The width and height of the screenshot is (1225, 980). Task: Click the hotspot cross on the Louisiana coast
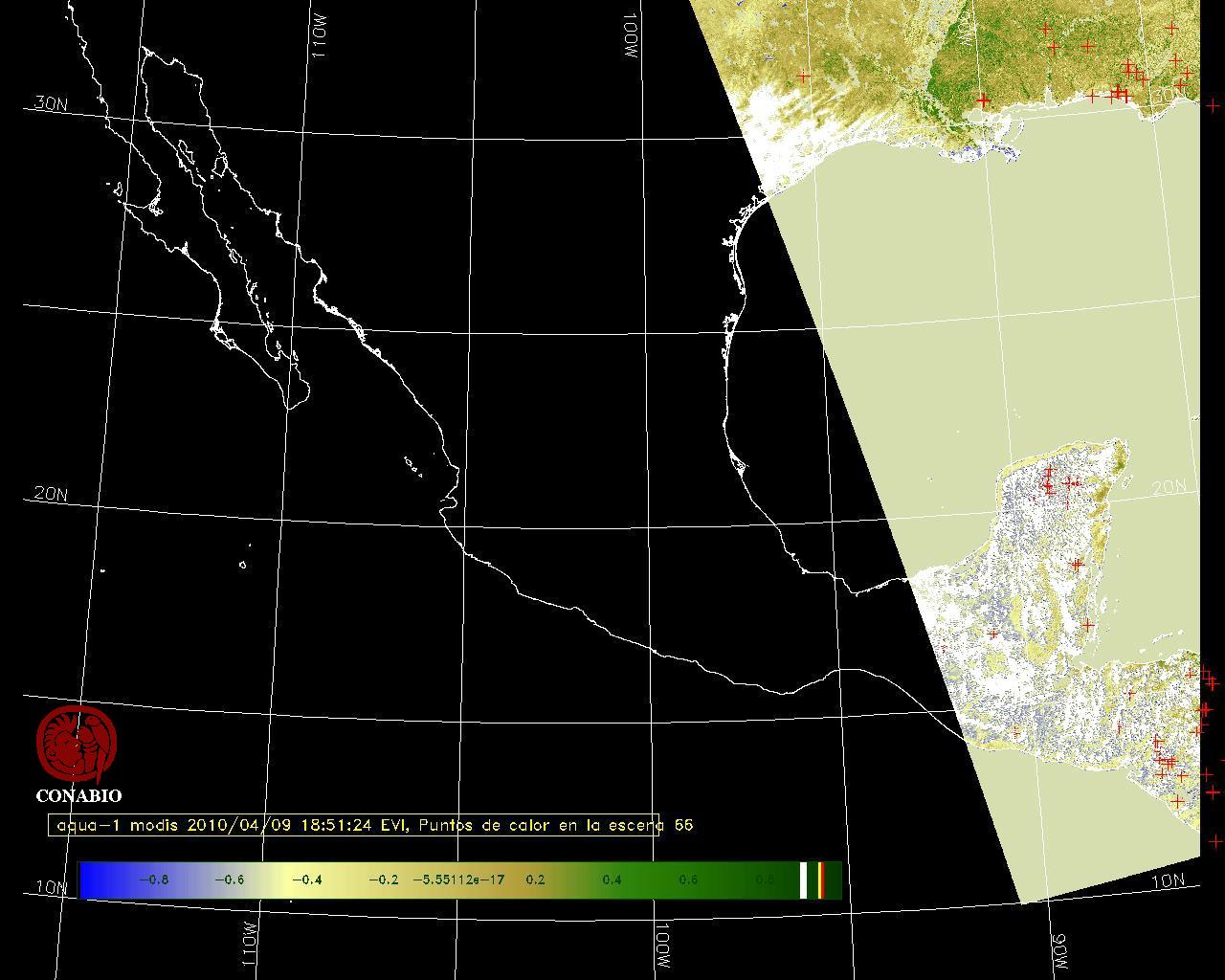pos(983,100)
